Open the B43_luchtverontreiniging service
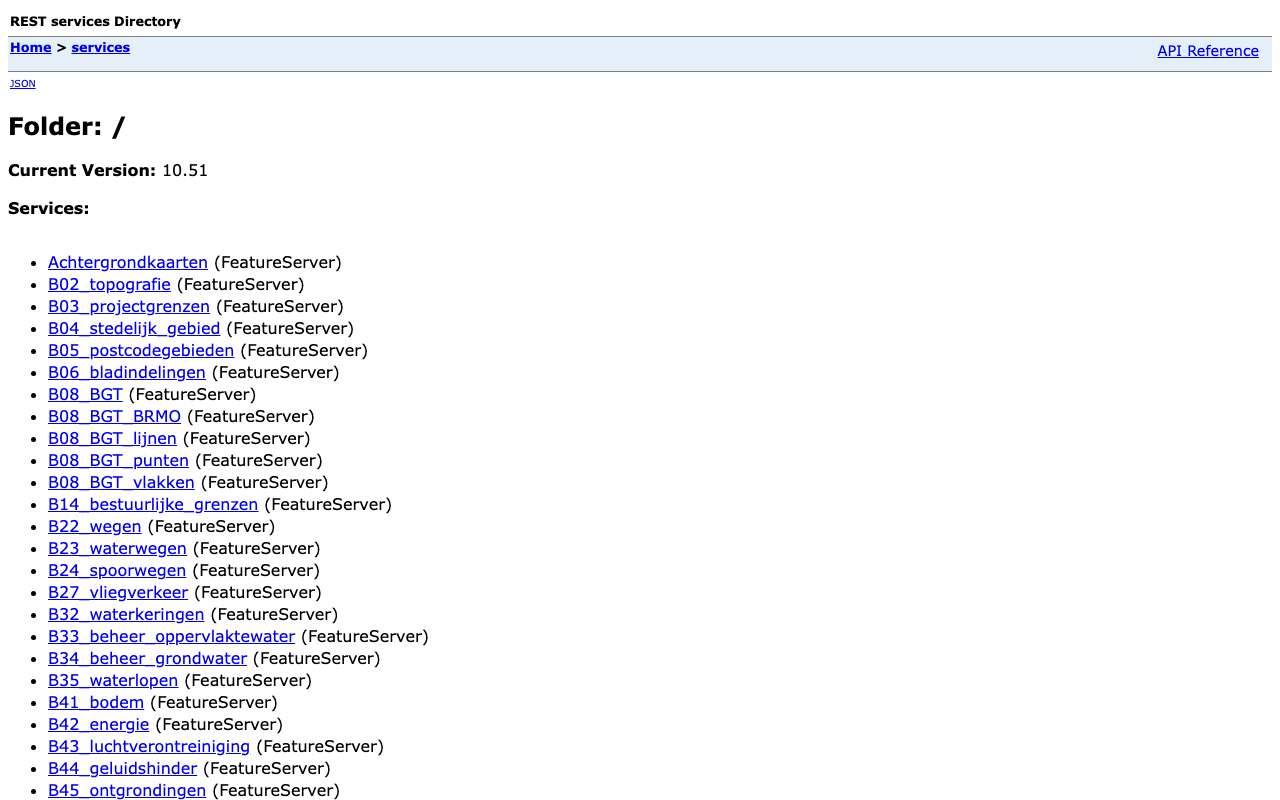 [x=149, y=746]
